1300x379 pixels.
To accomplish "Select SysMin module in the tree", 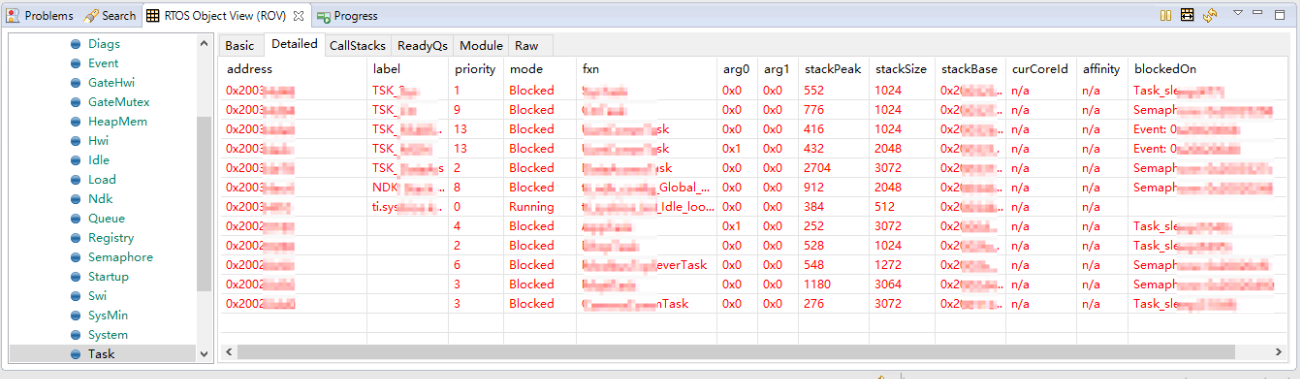I will click(109, 315).
